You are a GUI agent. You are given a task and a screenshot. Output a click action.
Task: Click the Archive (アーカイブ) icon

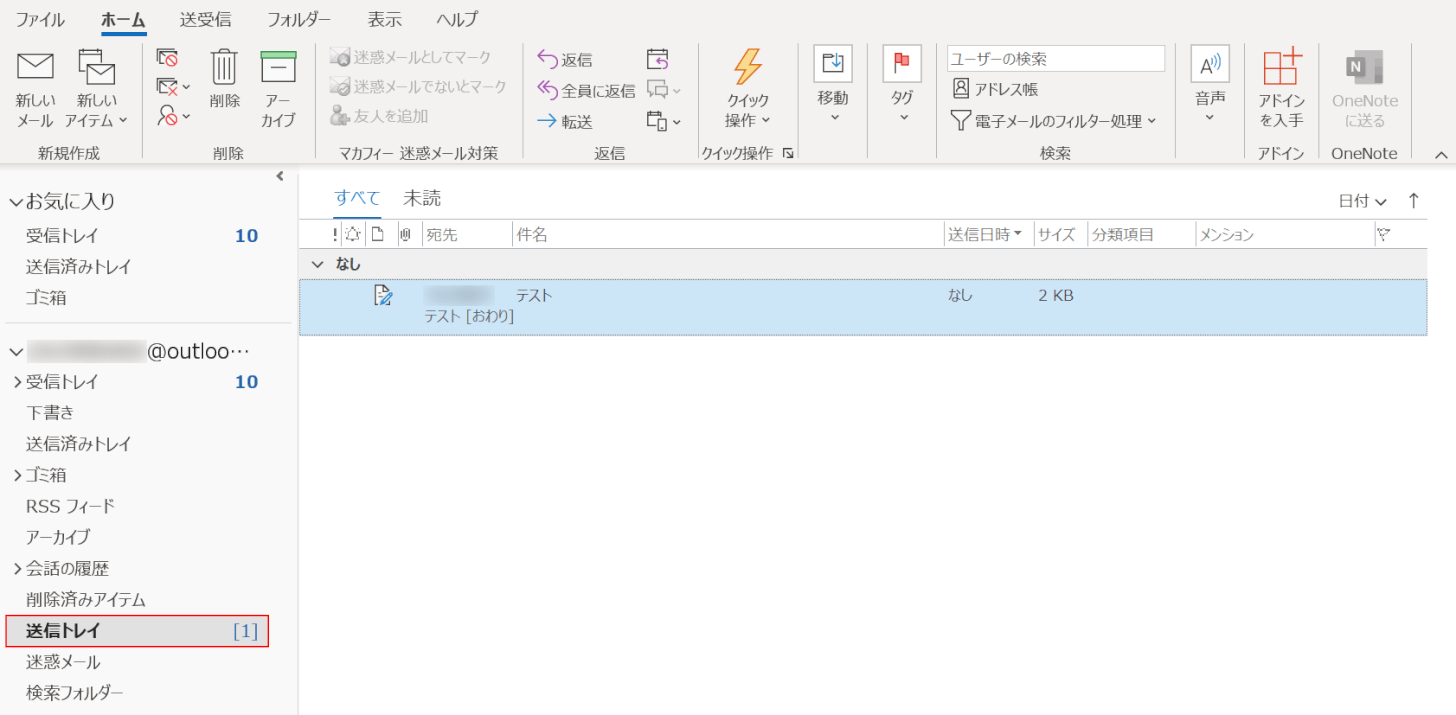[x=278, y=68]
